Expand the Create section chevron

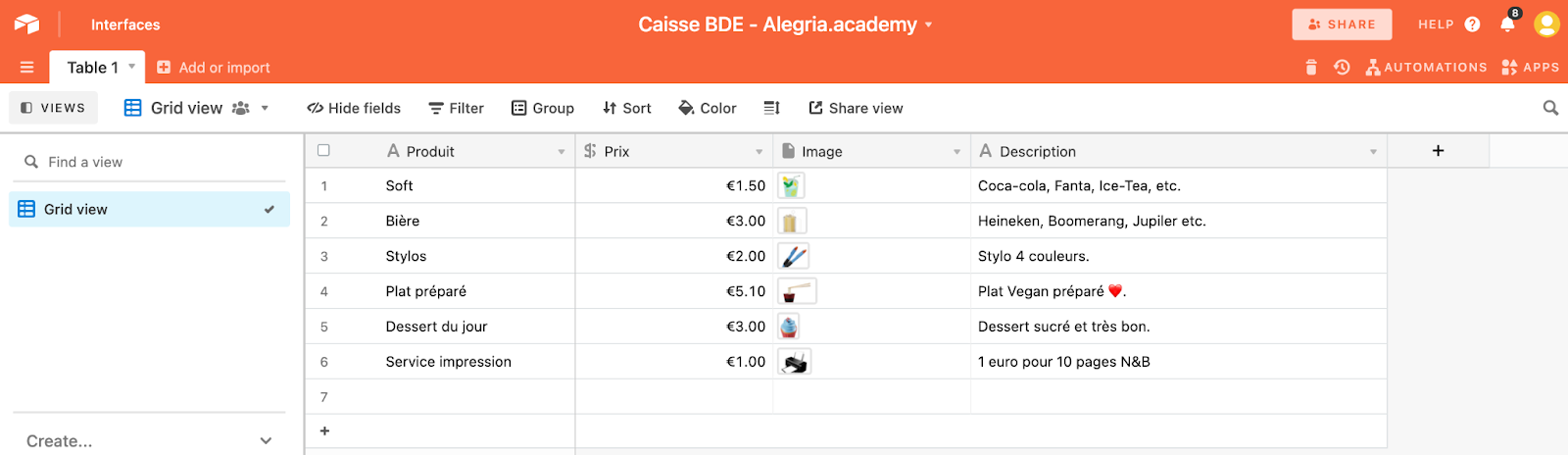tap(266, 441)
